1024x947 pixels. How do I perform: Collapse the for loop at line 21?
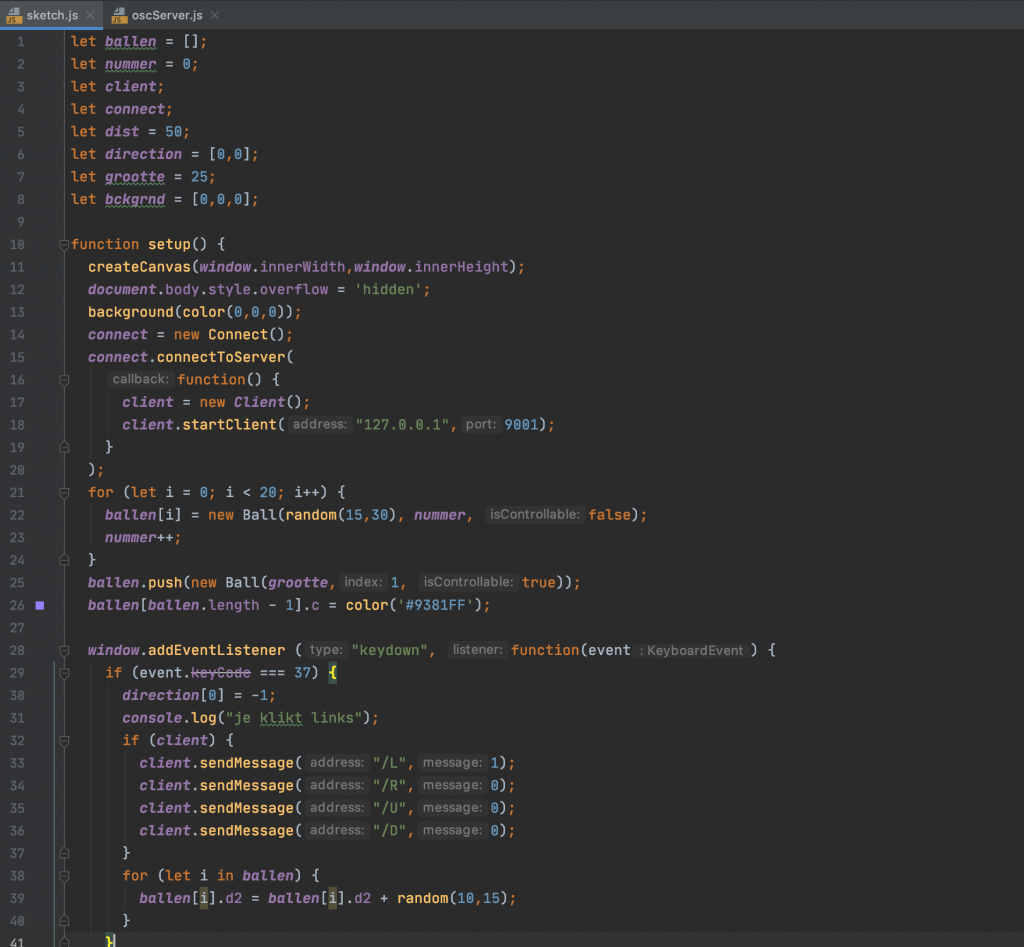click(64, 493)
